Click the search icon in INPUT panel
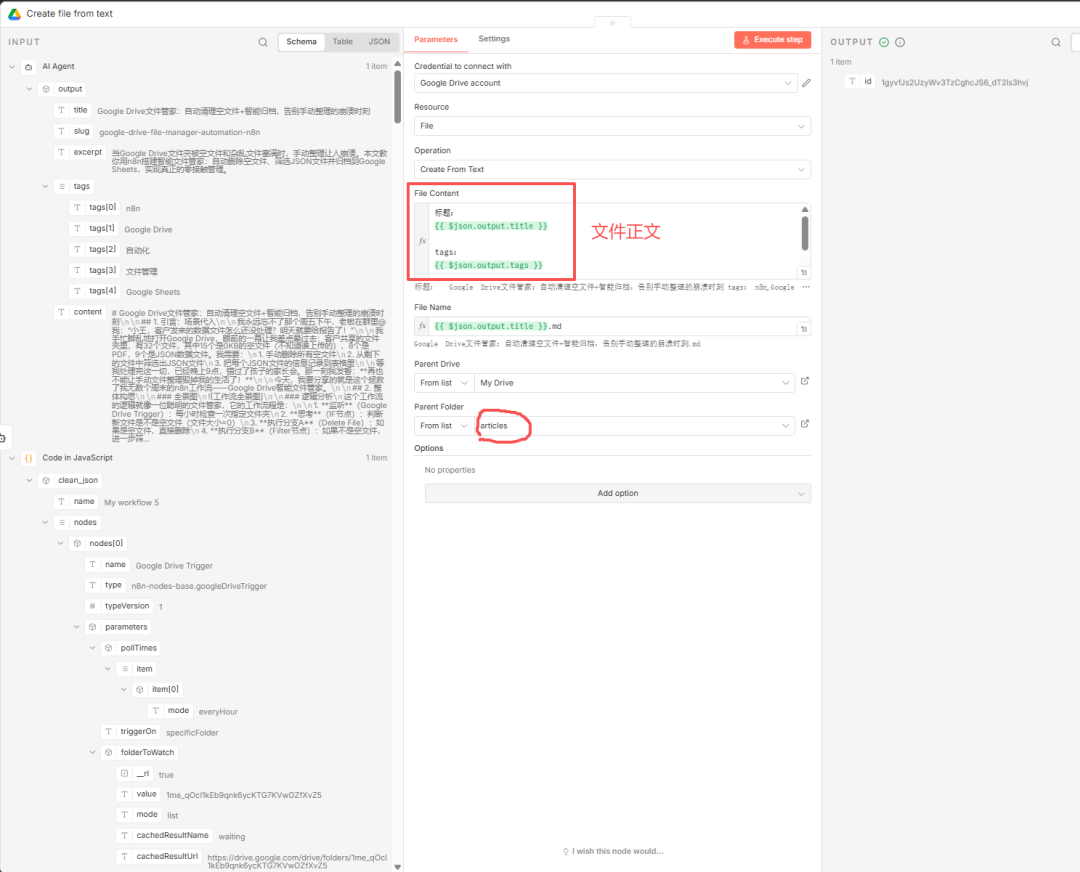Viewport: 1080px width, 872px height. click(263, 42)
